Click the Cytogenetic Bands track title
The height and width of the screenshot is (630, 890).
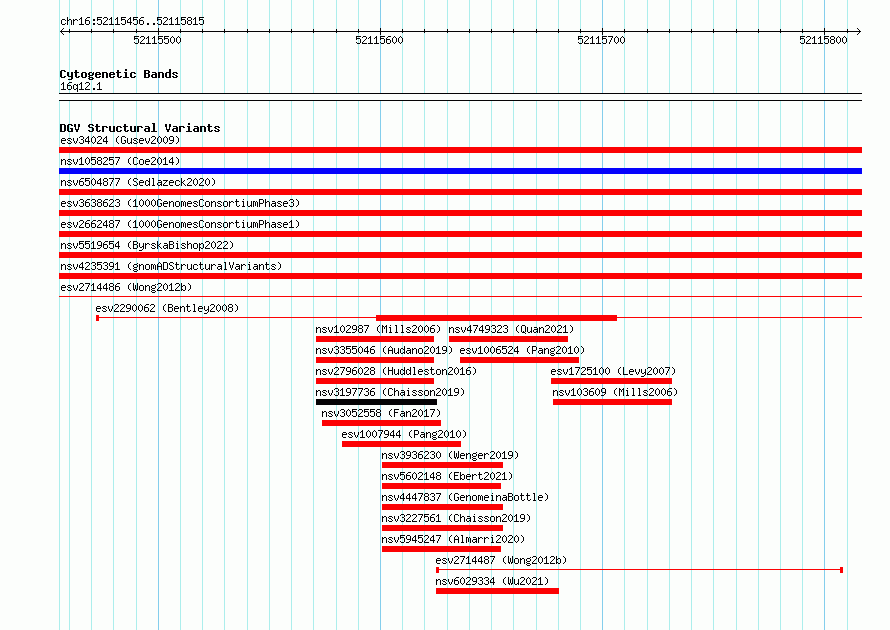(x=119, y=74)
